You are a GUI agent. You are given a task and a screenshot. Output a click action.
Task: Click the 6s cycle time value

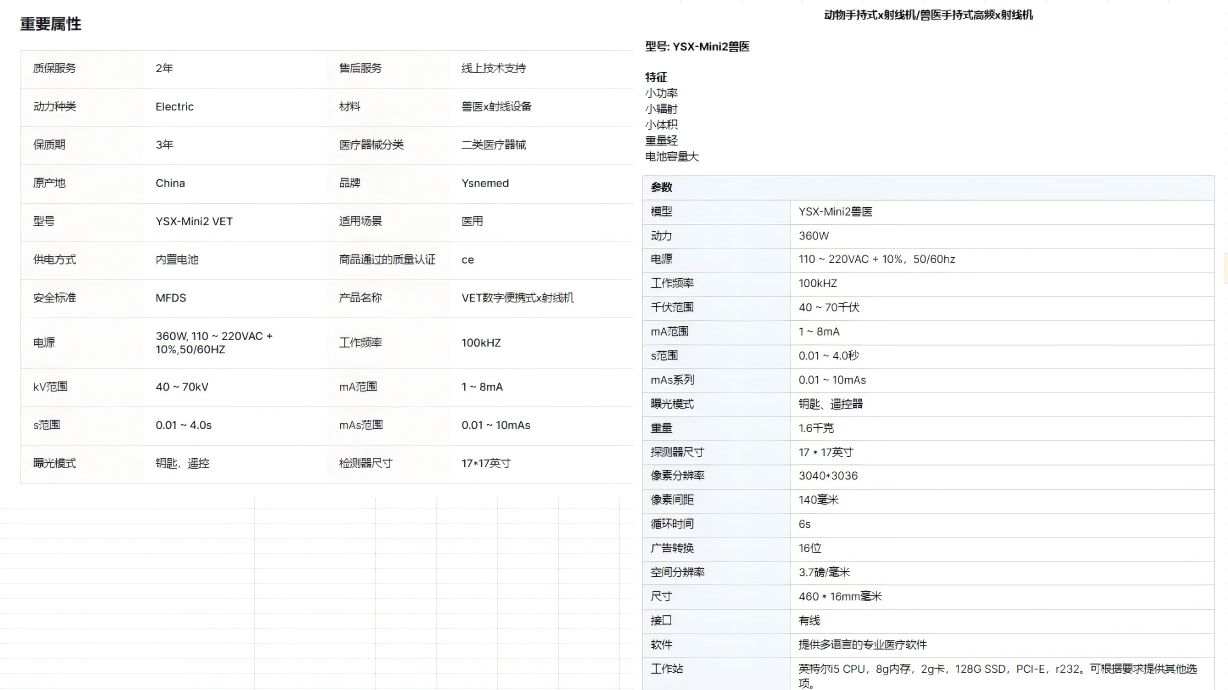[805, 524]
